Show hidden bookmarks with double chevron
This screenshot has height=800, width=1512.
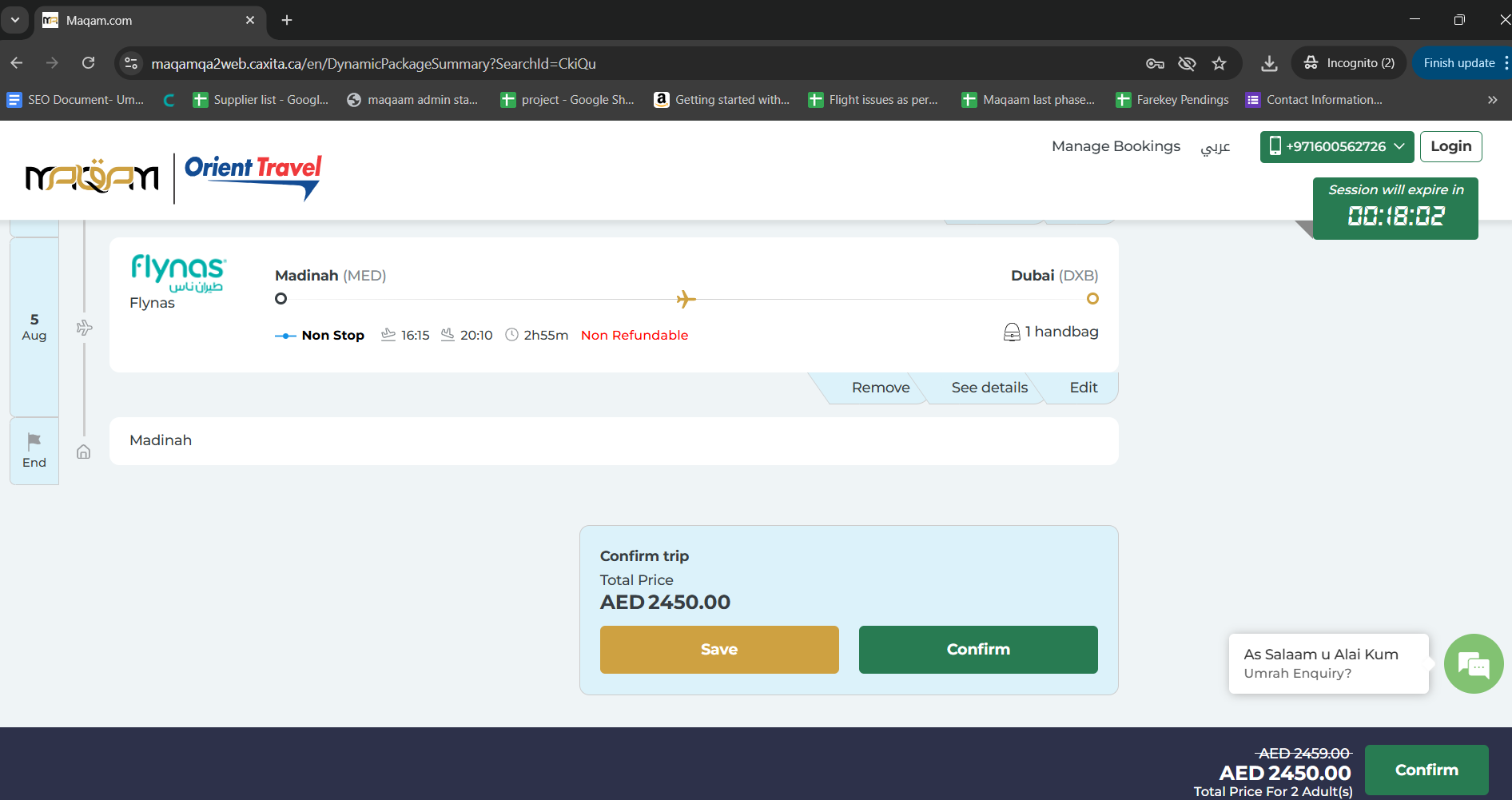(1492, 100)
